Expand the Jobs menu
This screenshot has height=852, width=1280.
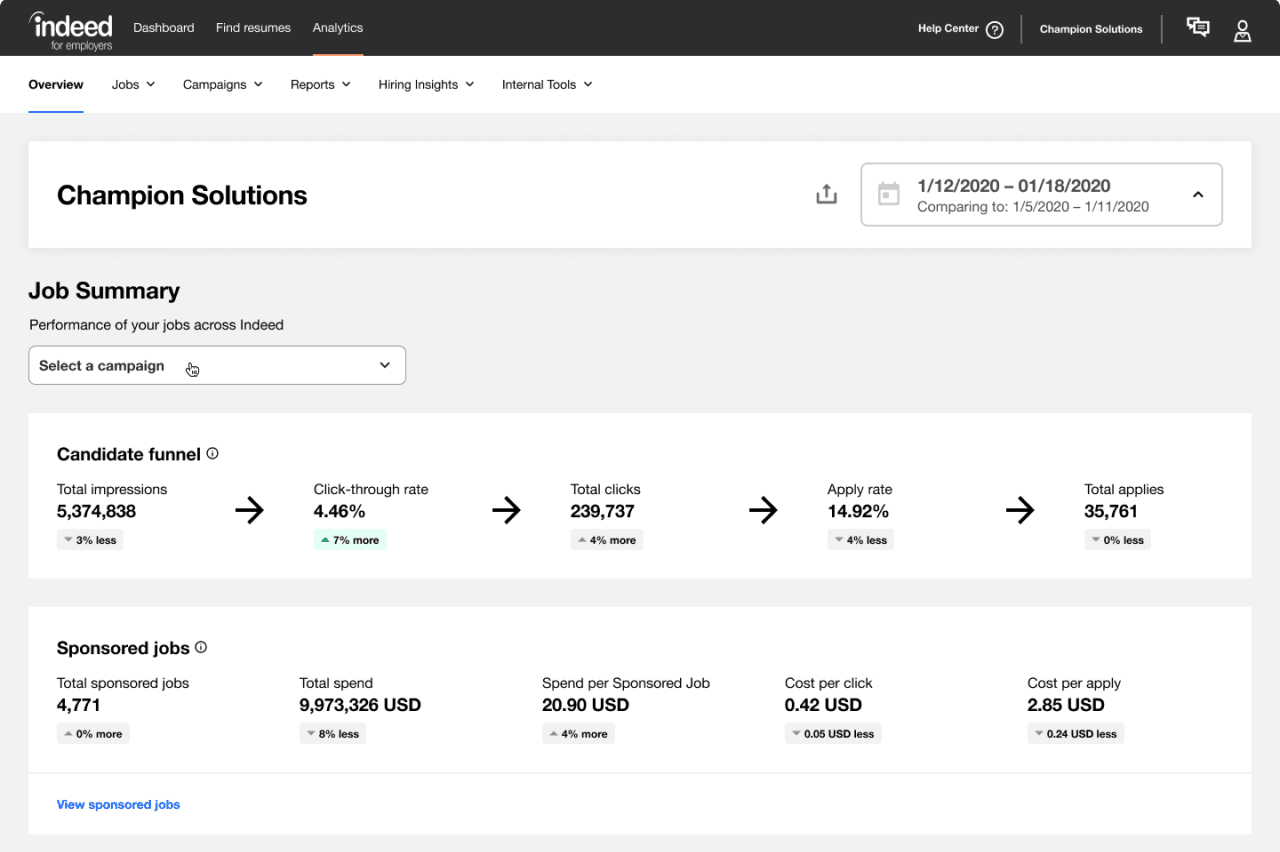133,85
